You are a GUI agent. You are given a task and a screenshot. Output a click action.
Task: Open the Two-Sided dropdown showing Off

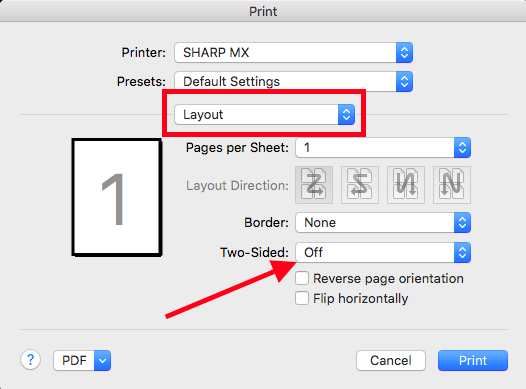(383, 253)
